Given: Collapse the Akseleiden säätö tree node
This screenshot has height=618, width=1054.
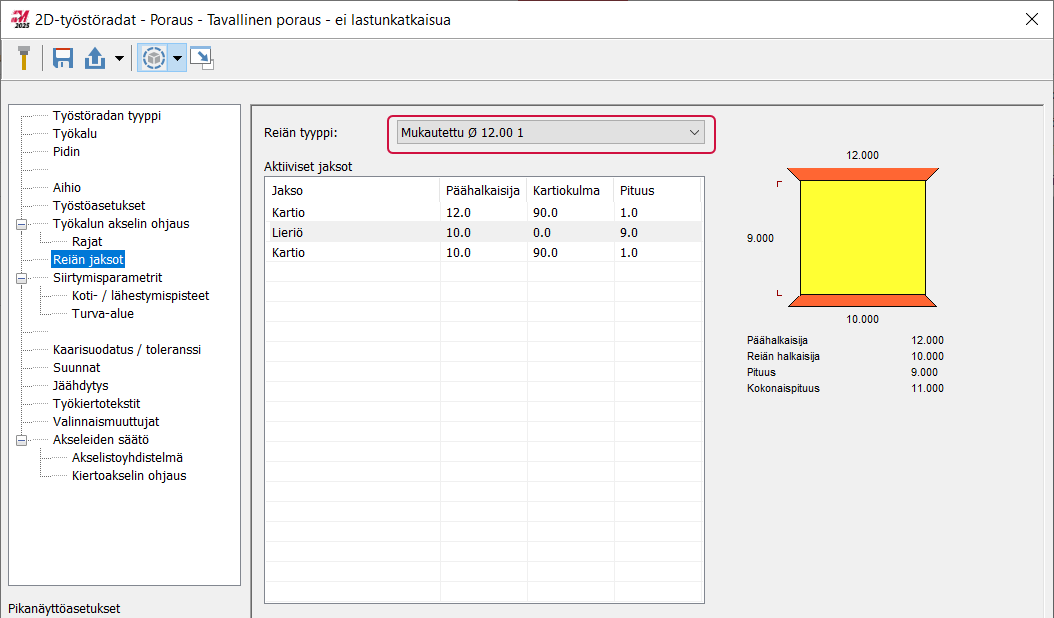Looking at the screenshot, I should (22, 440).
